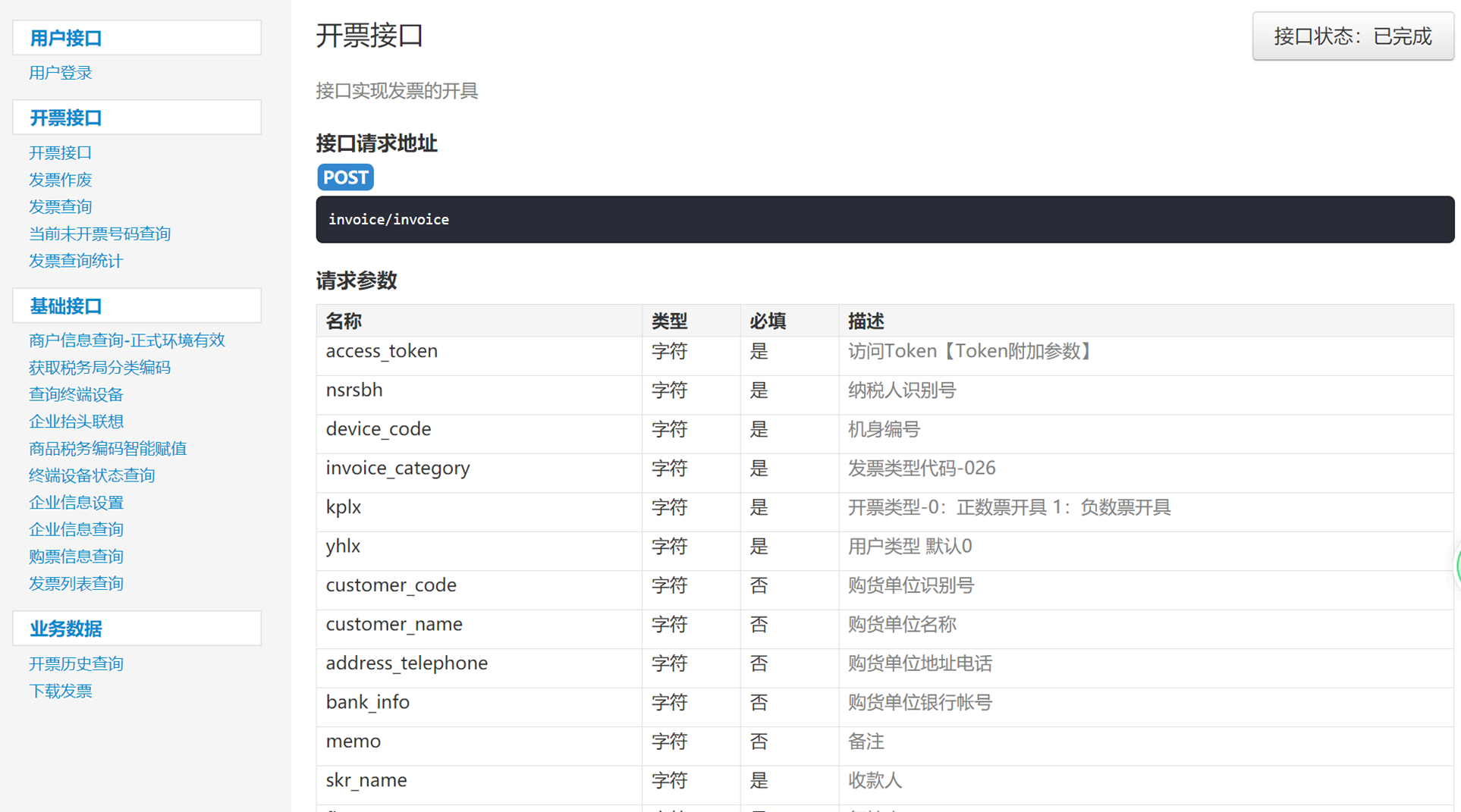This screenshot has width=1461, height=812.
Task: Click the 基础接口 section header
Action: coord(66,306)
